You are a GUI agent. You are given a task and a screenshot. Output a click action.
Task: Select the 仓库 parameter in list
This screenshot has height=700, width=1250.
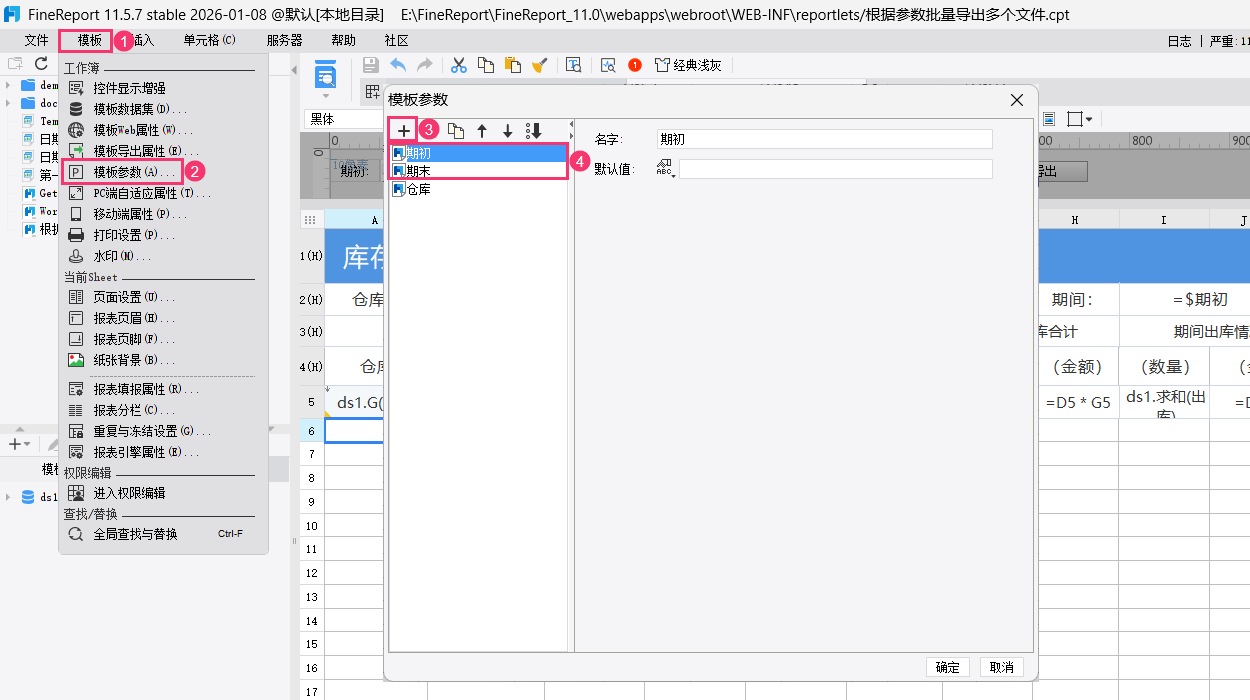[478, 189]
